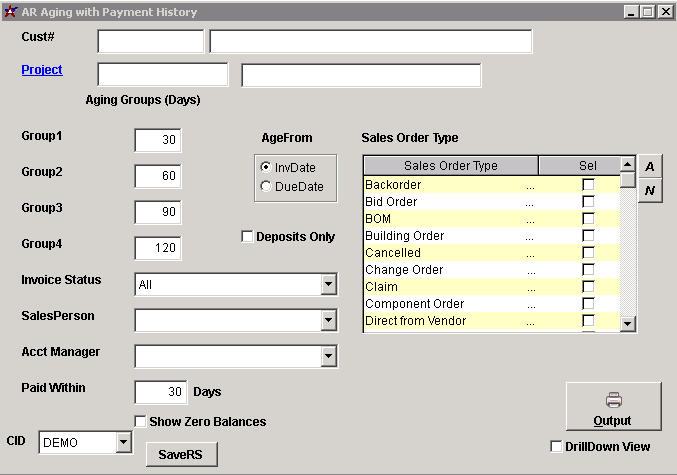Expand the SalesPerson dropdown
This screenshot has height=475, width=677.
pyautogui.click(x=328, y=320)
